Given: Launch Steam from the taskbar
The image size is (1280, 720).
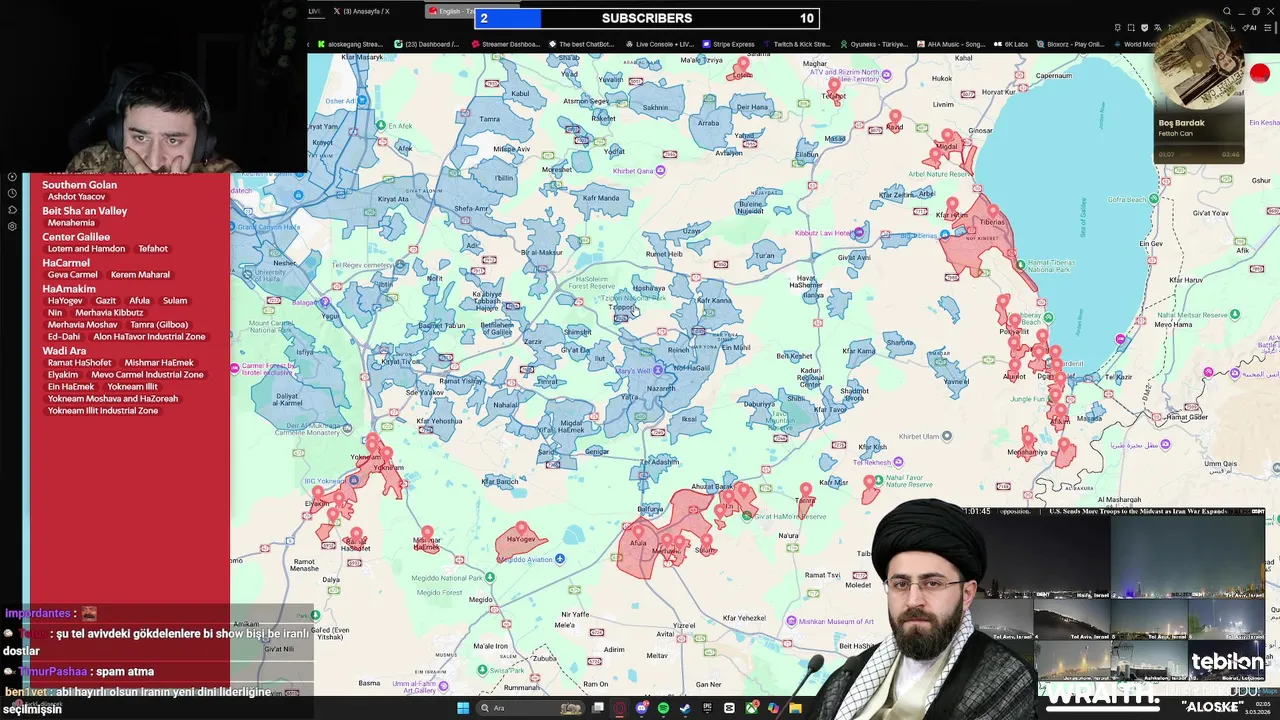Looking at the screenshot, I should pyautogui.click(x=685, y=708).
